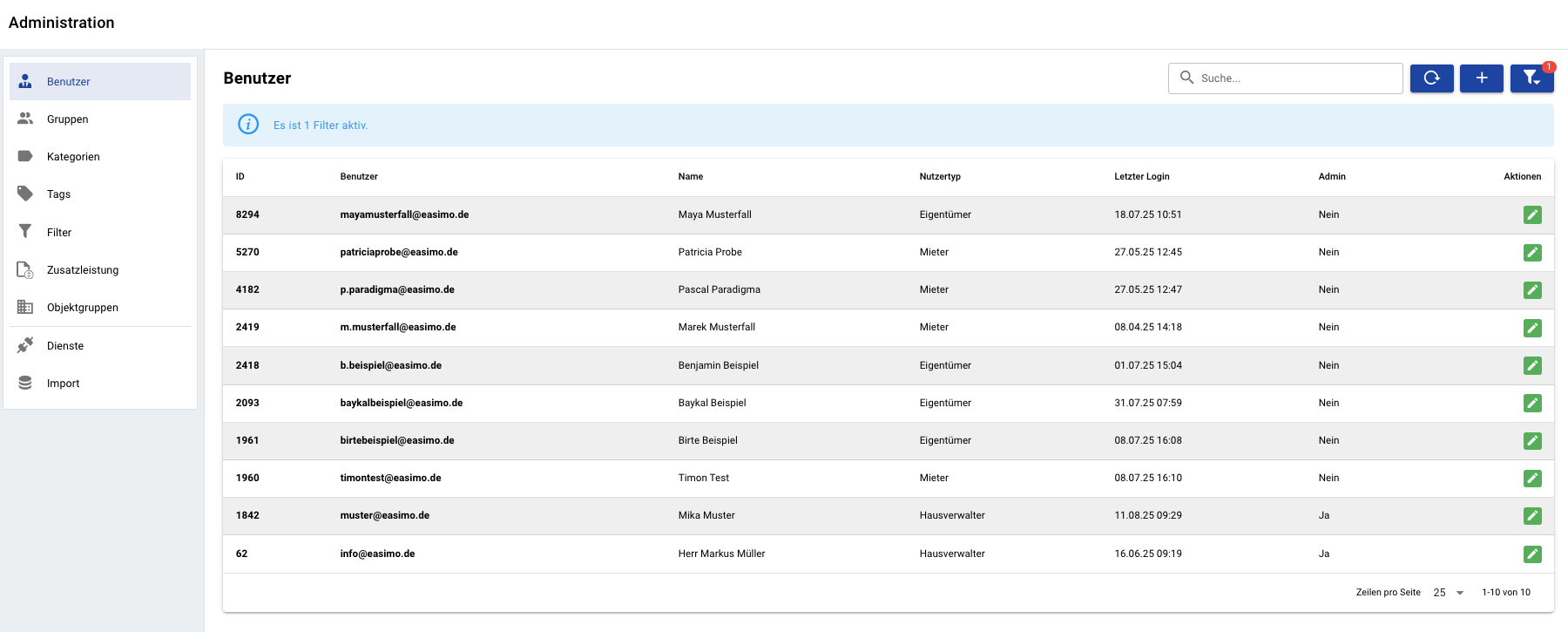Click login date 11.08.25 09:29
The width and height of the screenshot is (1568, 632).
pyautogui.click(x=1148, y=515)
